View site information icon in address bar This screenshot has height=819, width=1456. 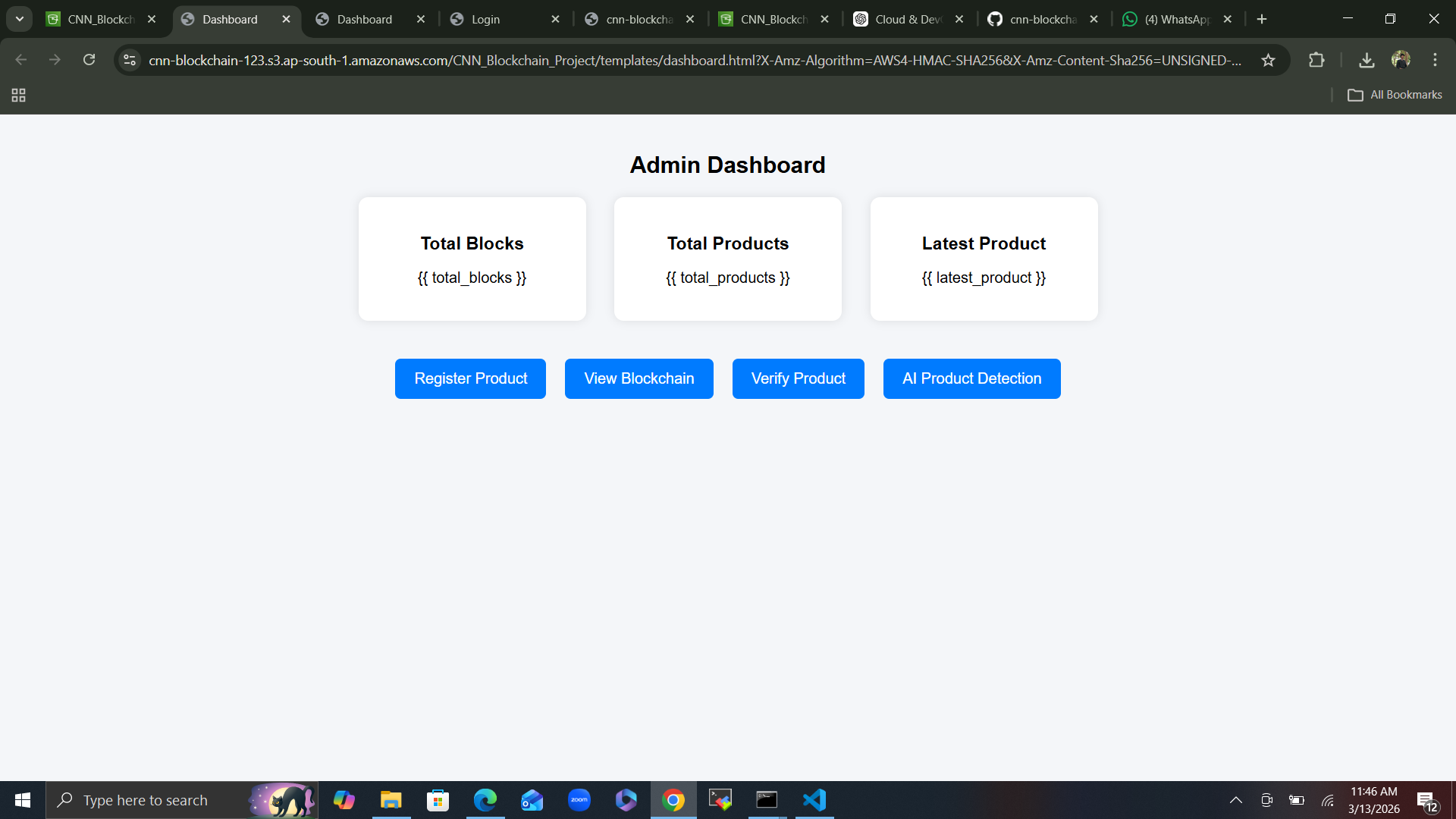[130, 60]
